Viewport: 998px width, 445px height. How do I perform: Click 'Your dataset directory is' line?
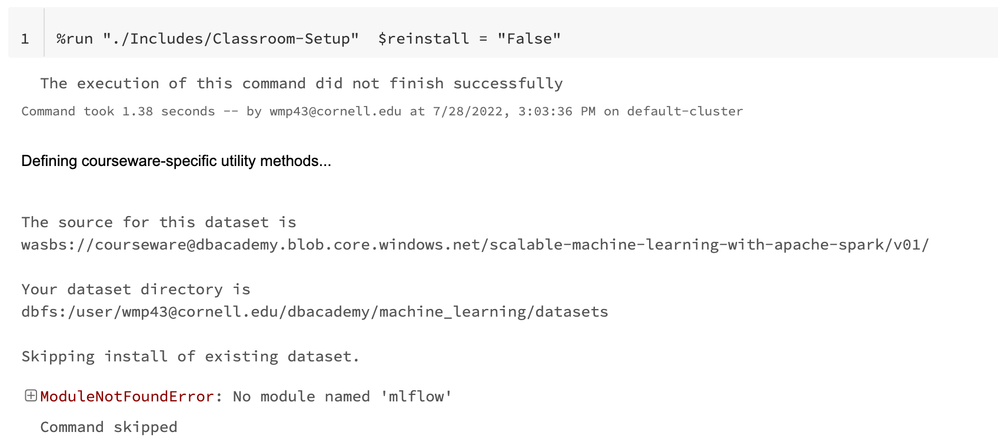(136, 289)
